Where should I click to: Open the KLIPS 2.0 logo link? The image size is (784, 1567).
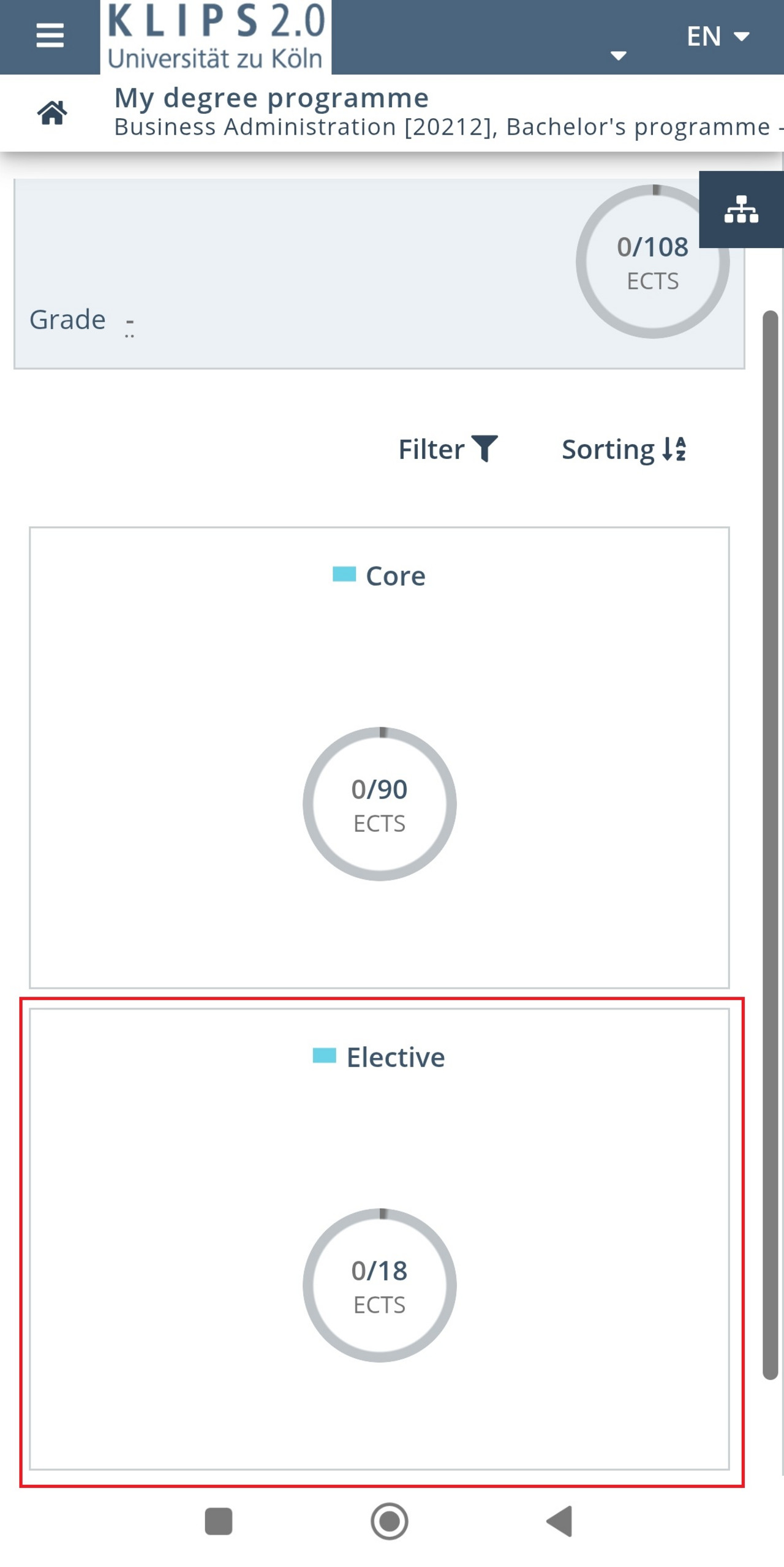coord(216,37)
